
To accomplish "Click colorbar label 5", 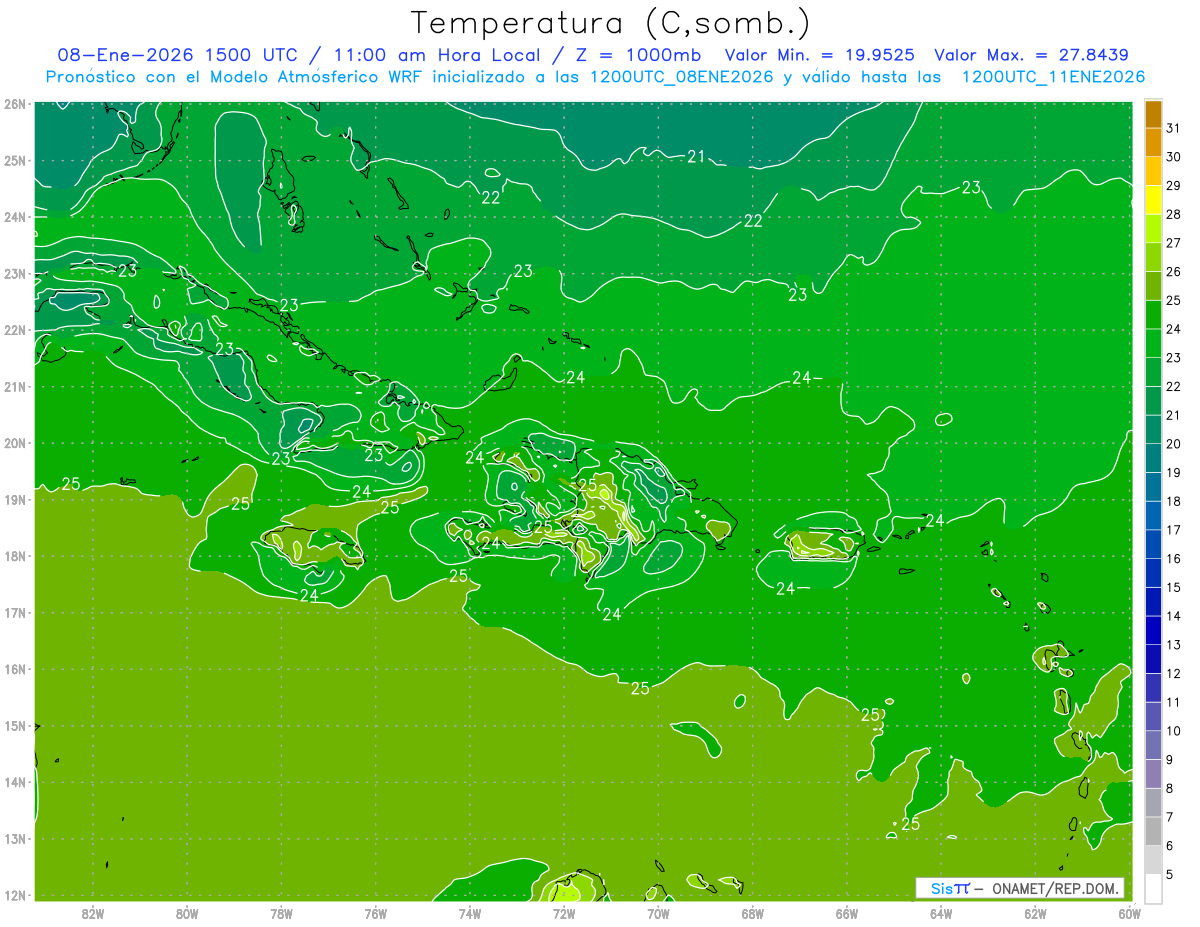I will [x=1171, y=874].
